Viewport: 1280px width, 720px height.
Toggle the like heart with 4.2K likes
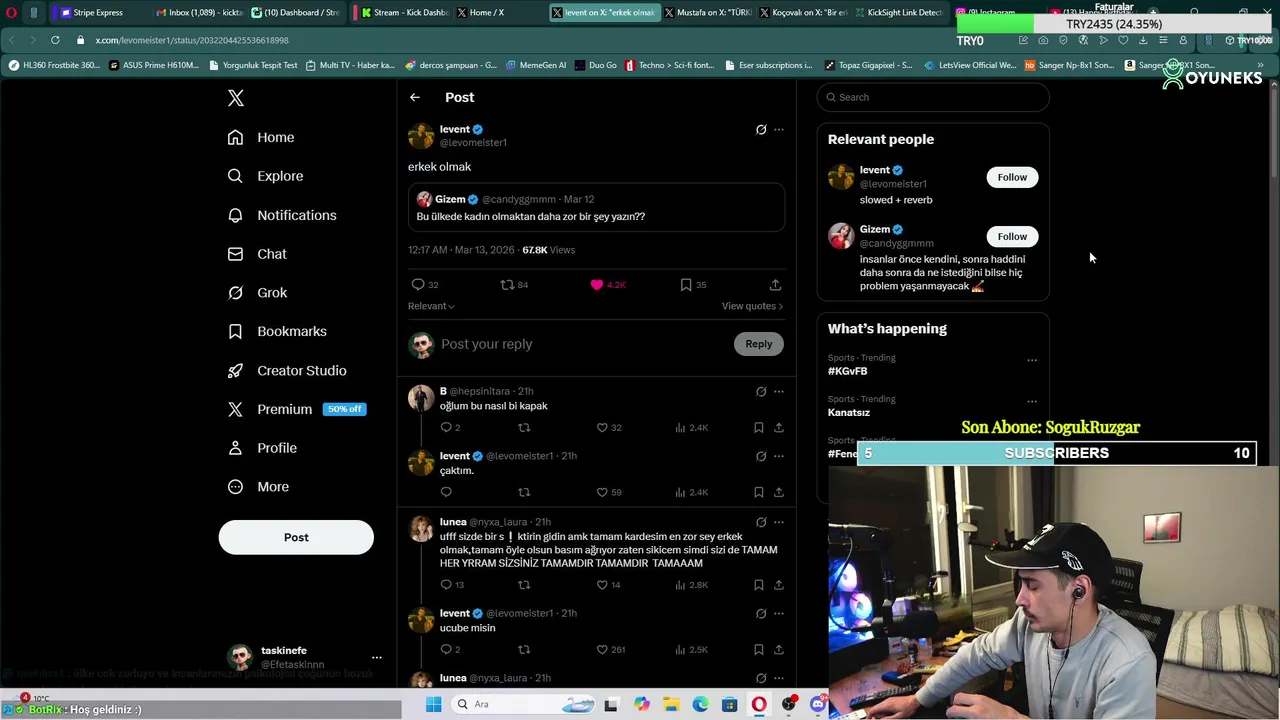click(607, 285)
